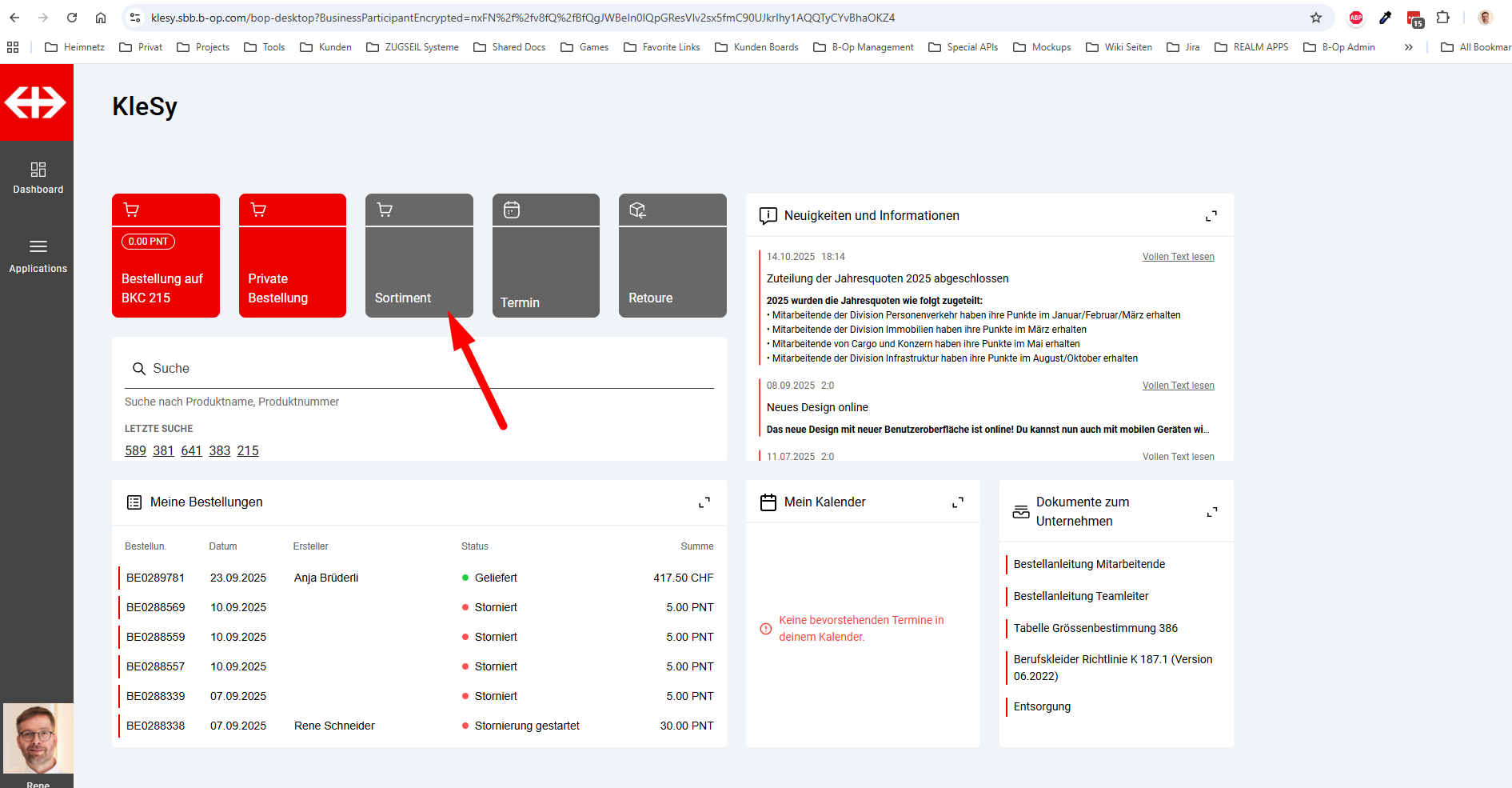Expand Dokumente zum Unternehmen panel
The width and height of the screenshot is (1512, 788).
1211,512
